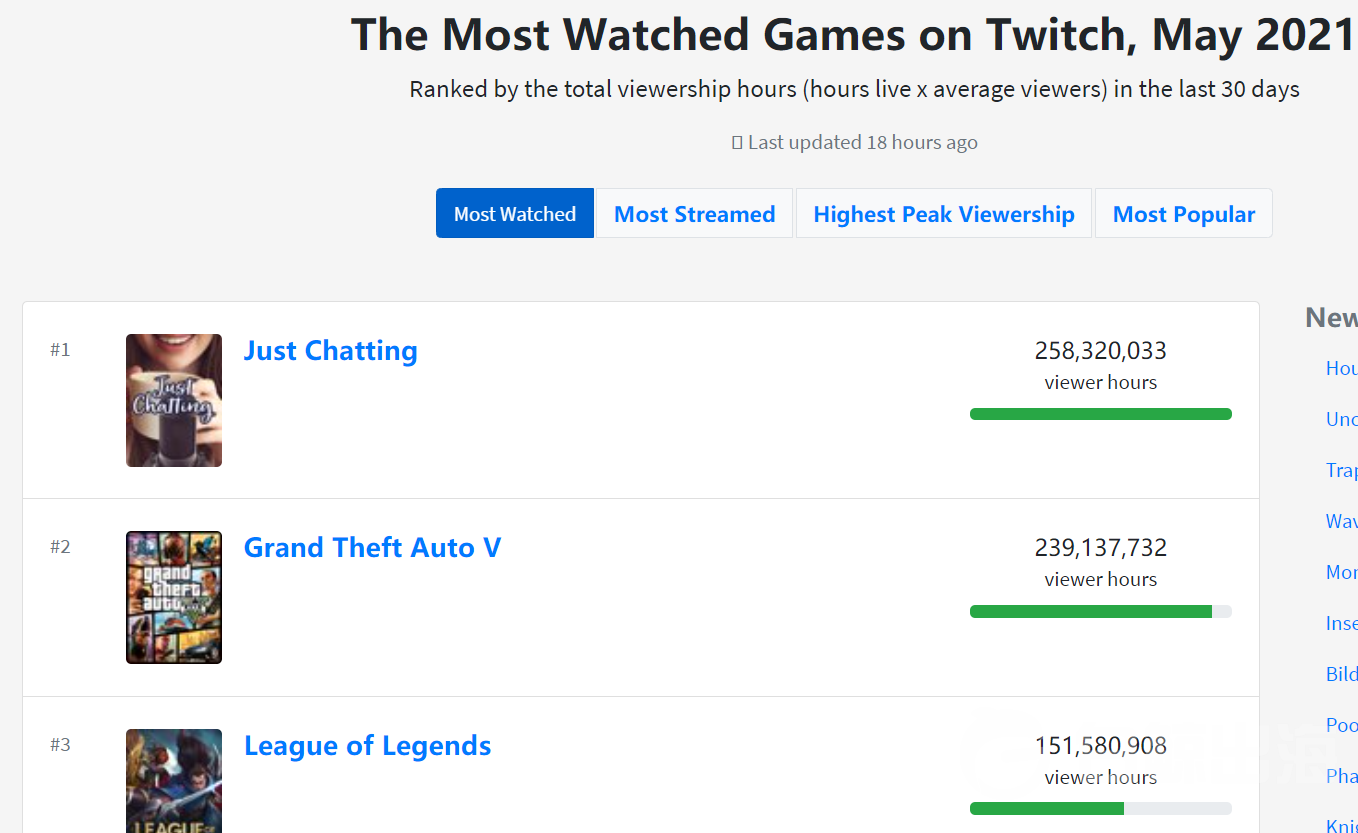Screen dimensions: 1358x833
Task: Switch to the Most Popular tab
Action: [1183, 214]
